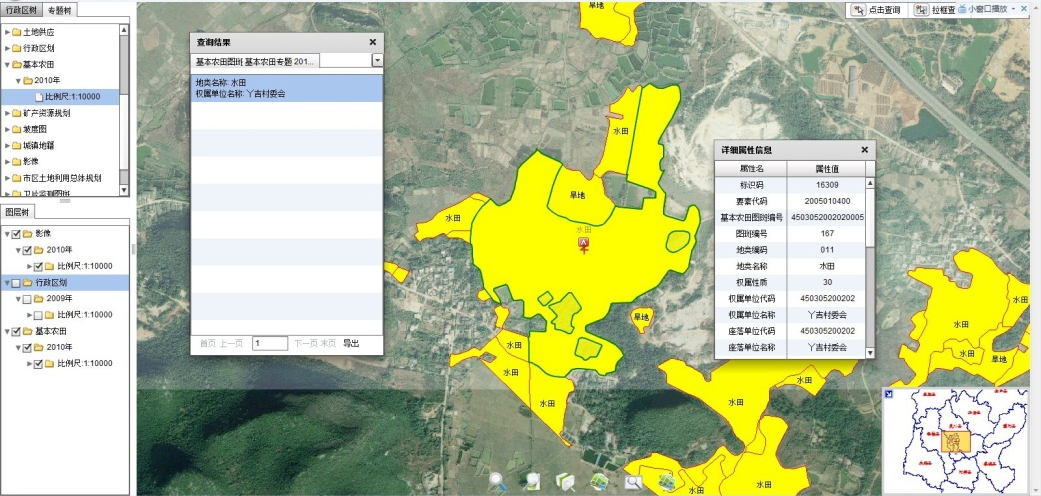Expand the 矿产资源规划 tree node
Screen dimensions: 1041x496
[x=8, y=113]
